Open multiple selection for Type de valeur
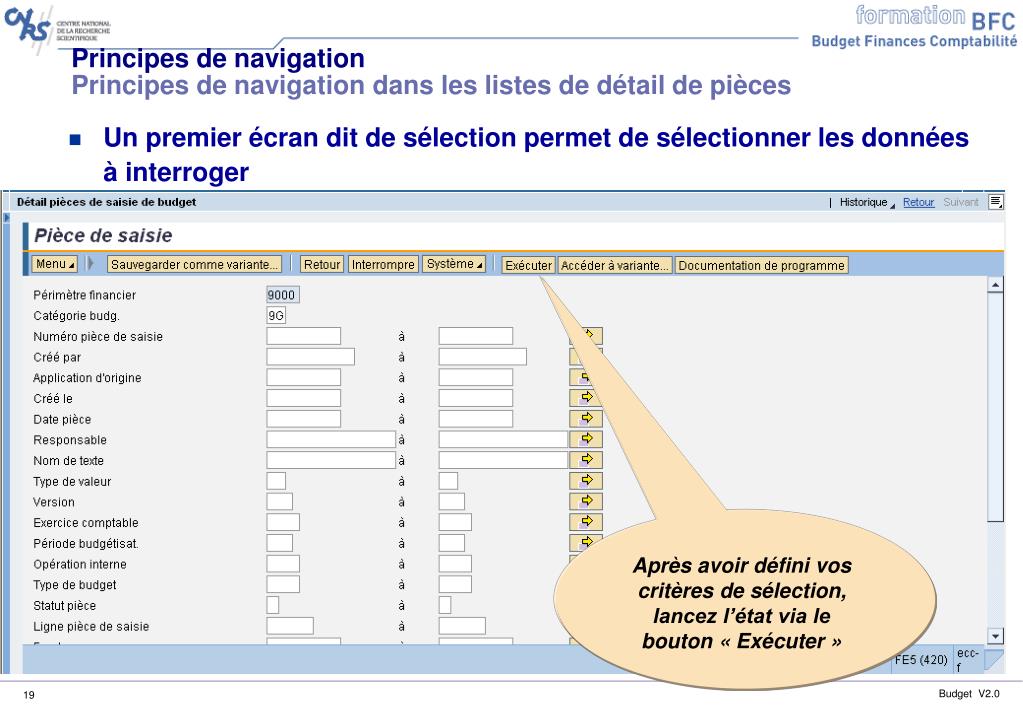This screenshot has width=1023, height=708. point(586,481)
